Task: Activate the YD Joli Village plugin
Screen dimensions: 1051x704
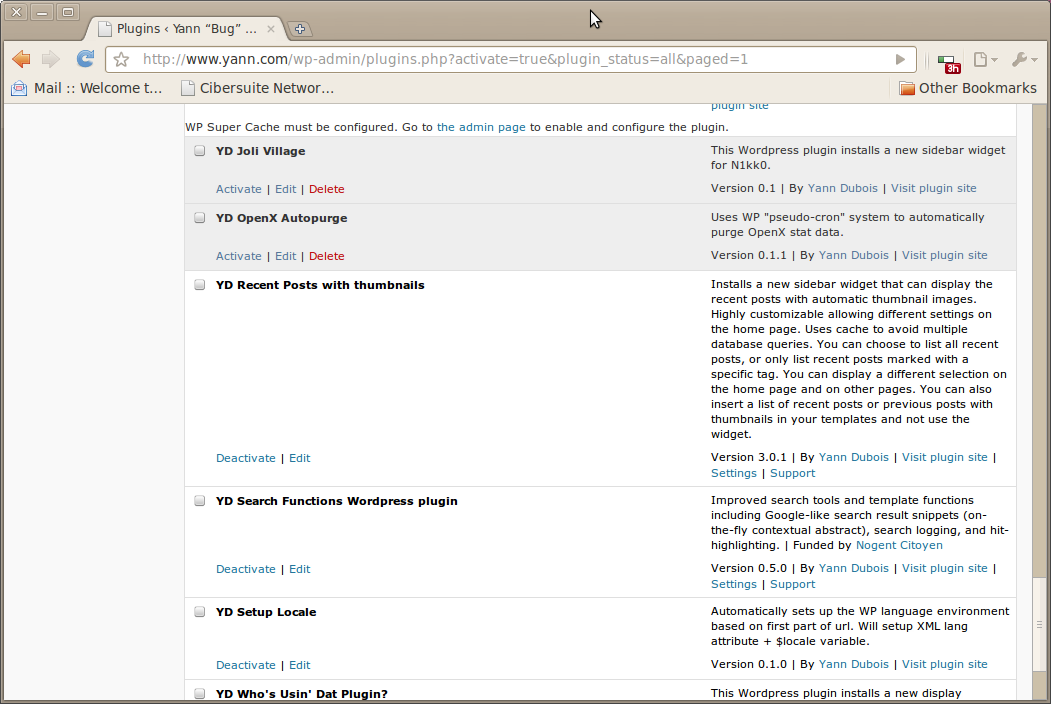Action: pyautogui.click(x=239, y=189)
